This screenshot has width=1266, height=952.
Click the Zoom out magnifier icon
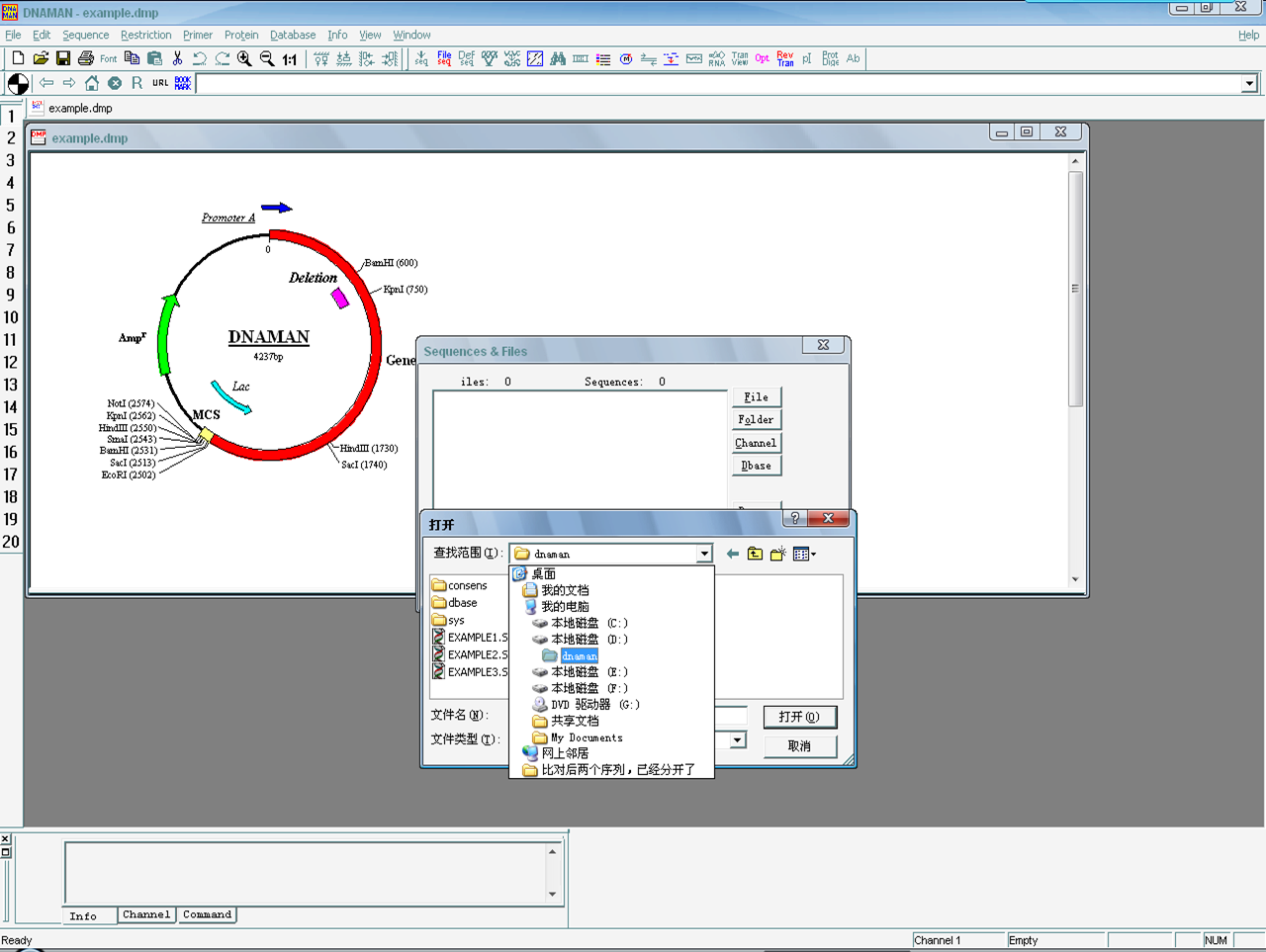[267, 58]
